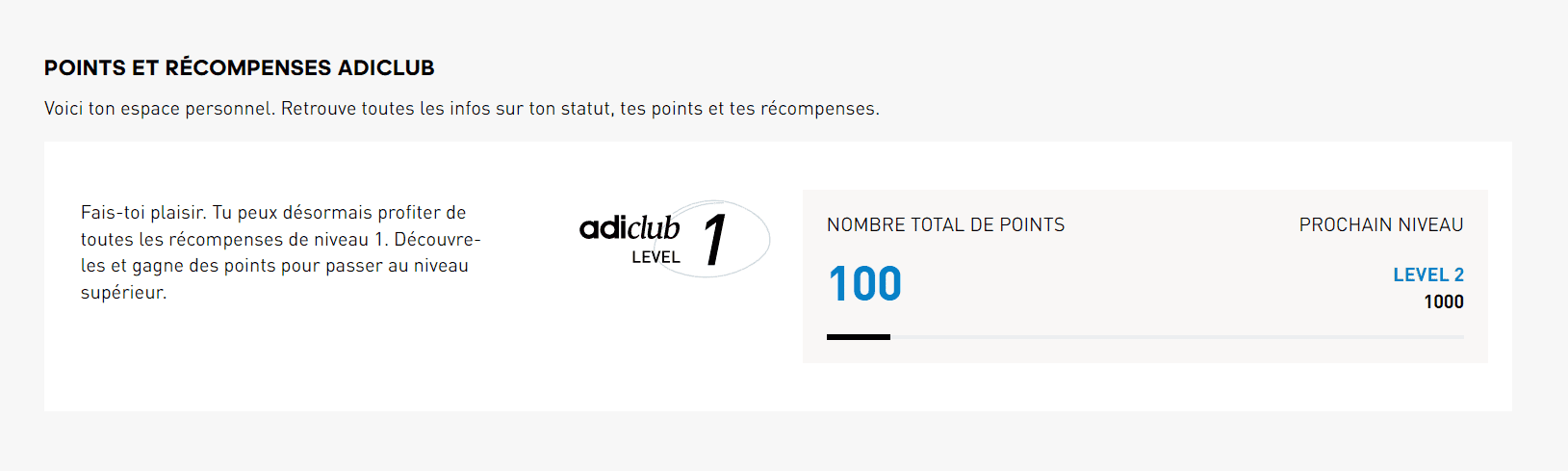This screenshot has height=471, width=1568.
Task: Click the 100 points total
Action: point(864,284)
